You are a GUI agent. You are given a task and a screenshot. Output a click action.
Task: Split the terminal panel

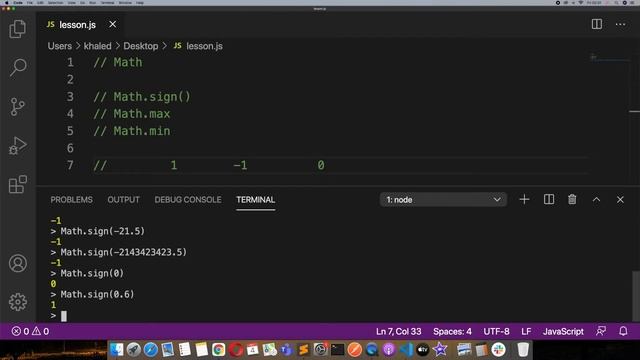[x=549, y=200]
